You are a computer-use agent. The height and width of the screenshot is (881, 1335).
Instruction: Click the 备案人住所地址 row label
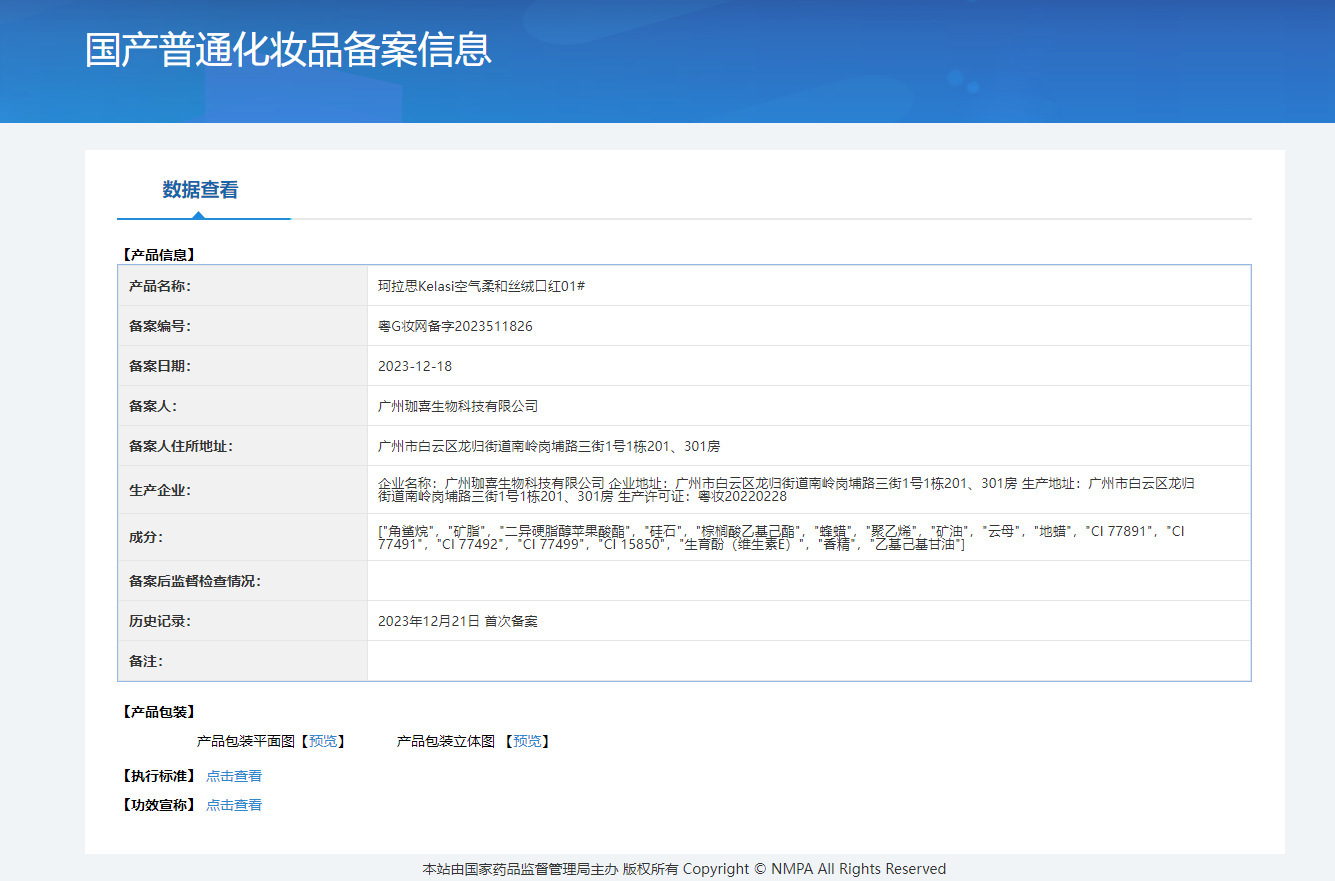coord(181,446)
